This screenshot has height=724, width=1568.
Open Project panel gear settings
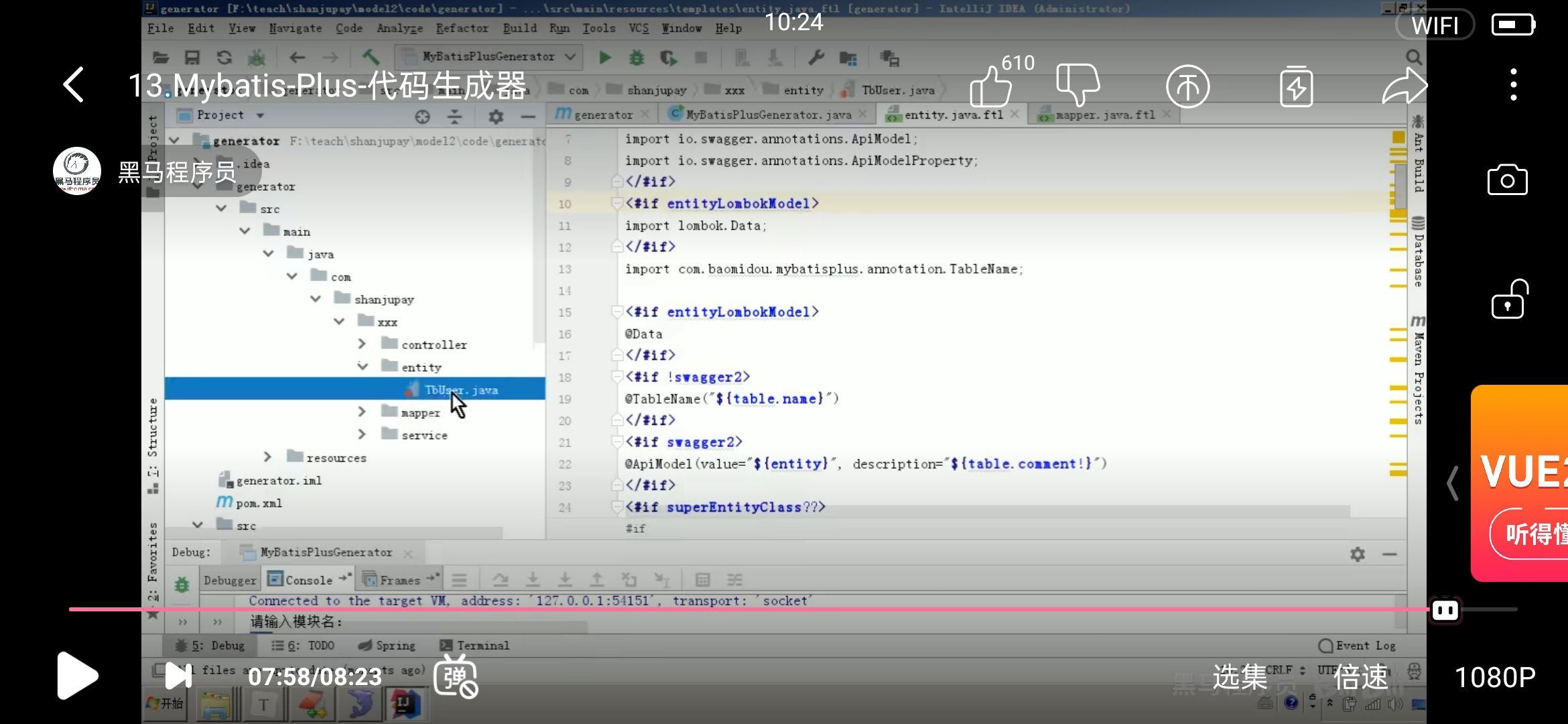pos(496,117)
